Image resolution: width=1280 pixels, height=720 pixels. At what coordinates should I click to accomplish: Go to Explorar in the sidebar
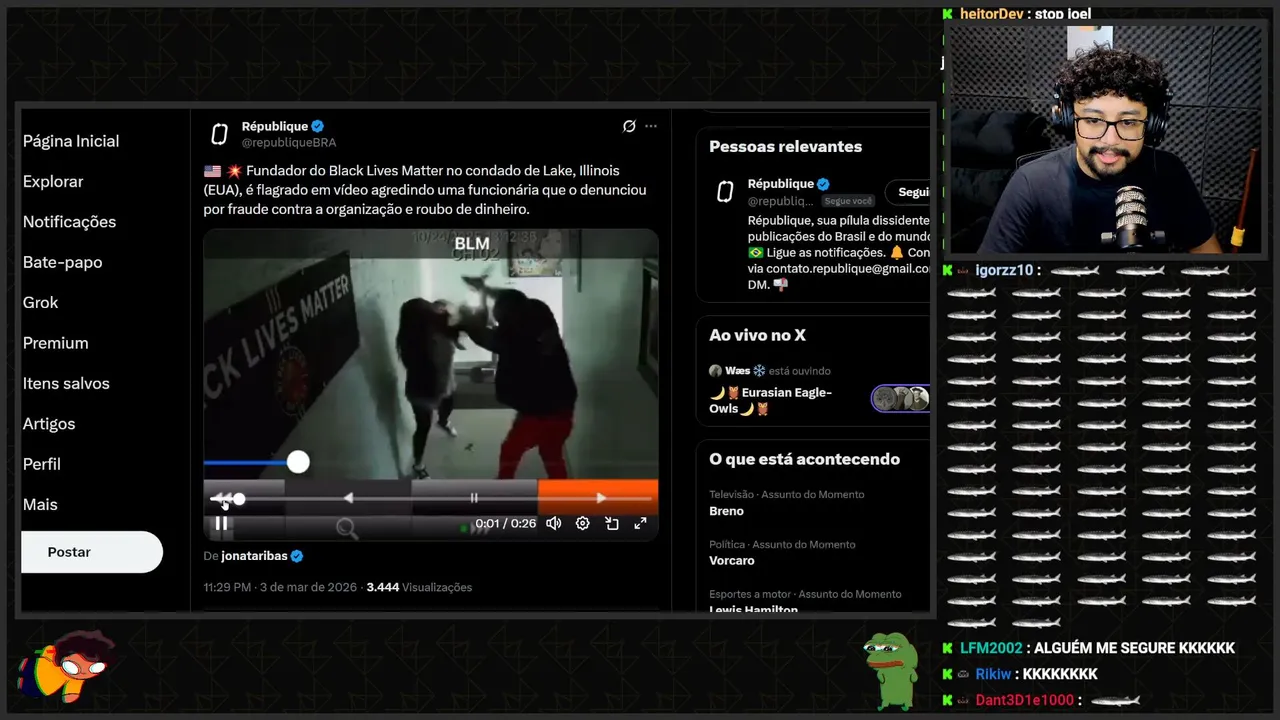point(53,181)
